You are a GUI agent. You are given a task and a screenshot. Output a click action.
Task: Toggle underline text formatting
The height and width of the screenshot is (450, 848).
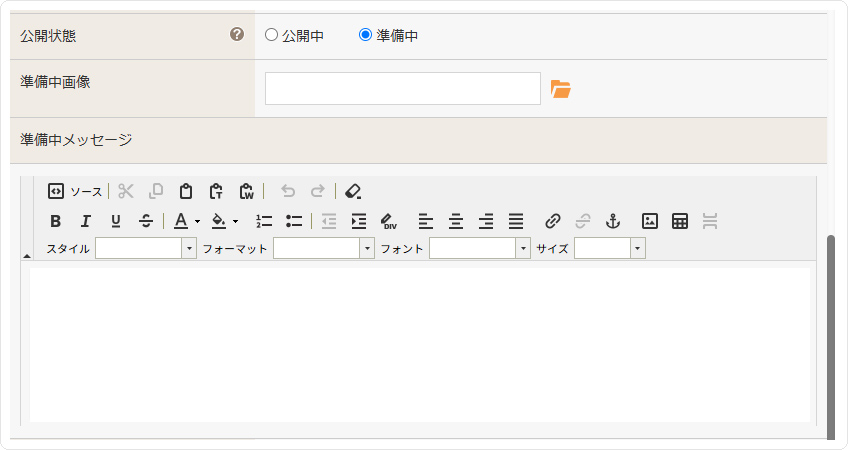[x=116, y=221]
